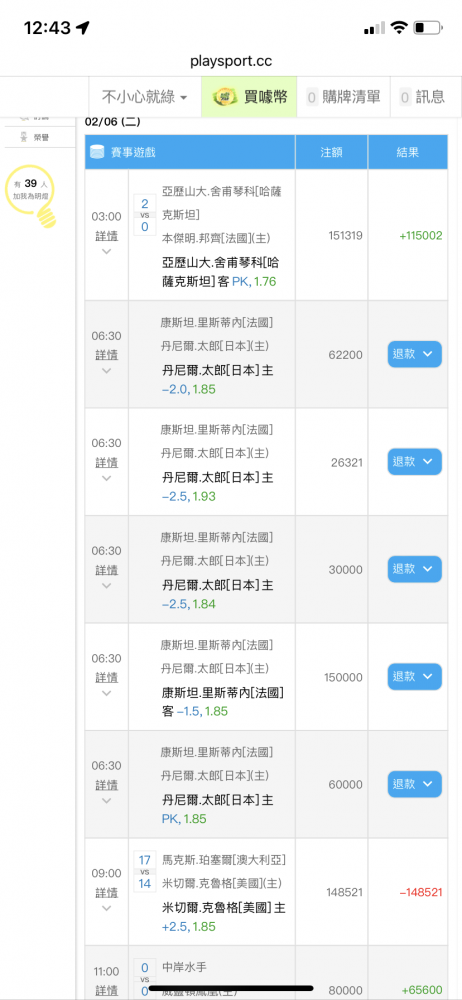The image size is (462, 1000).
Task: Open the 購牌清單 tab
Action: 344,97
